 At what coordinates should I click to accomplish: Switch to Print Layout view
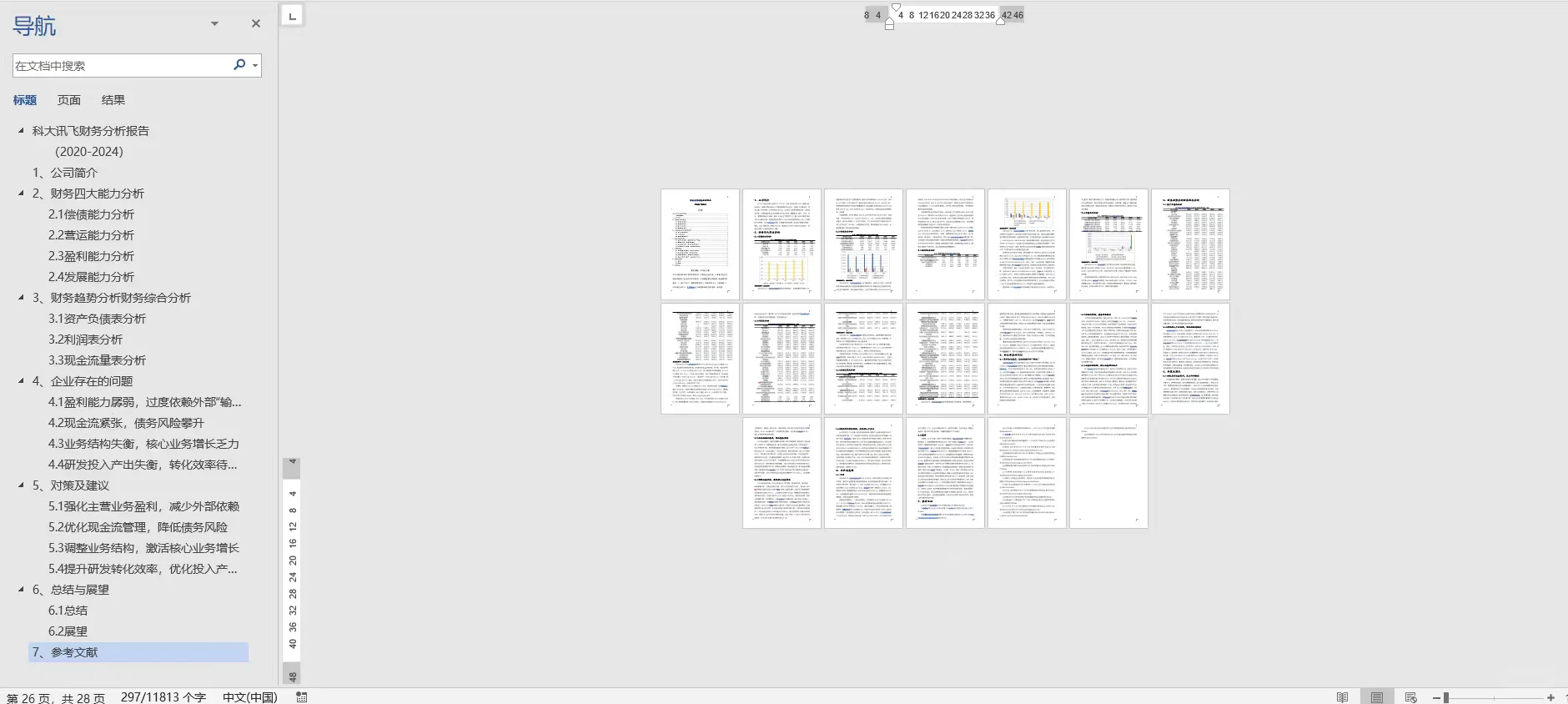[x=1377, y=696]
